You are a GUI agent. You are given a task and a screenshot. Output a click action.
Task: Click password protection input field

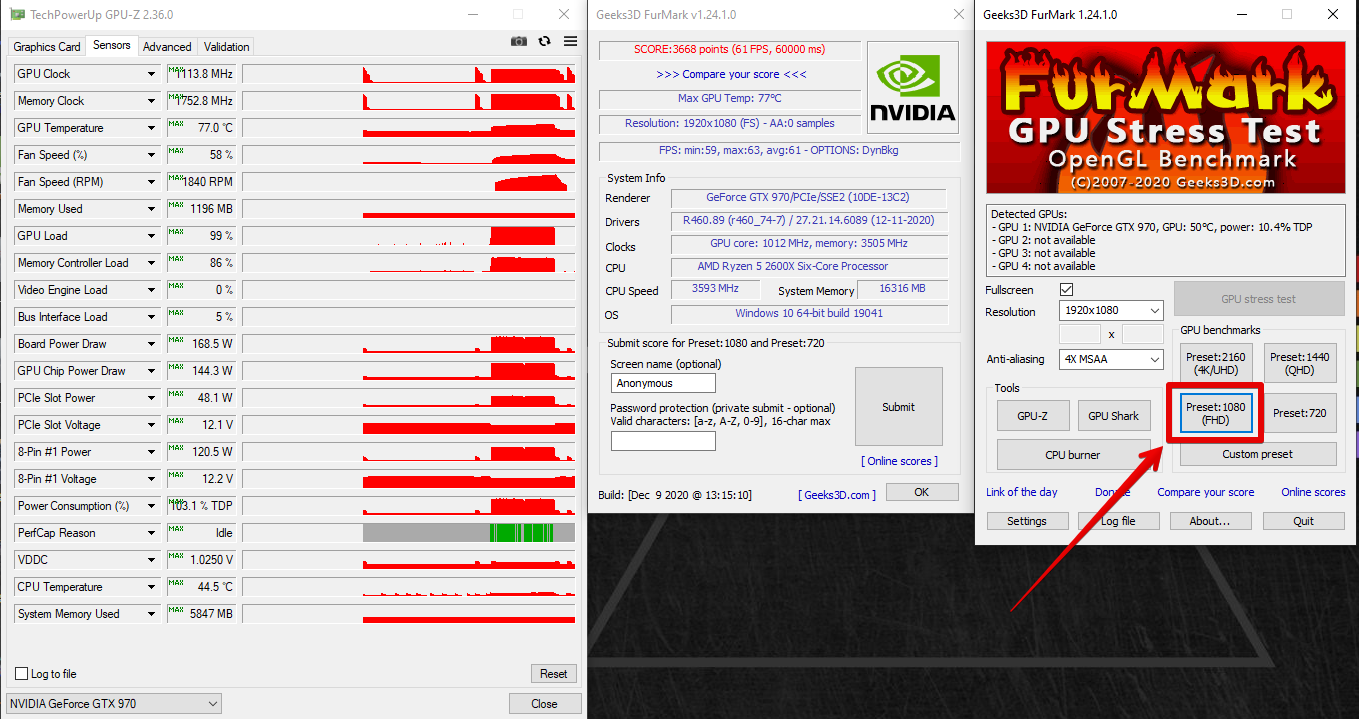coord(663,441)
